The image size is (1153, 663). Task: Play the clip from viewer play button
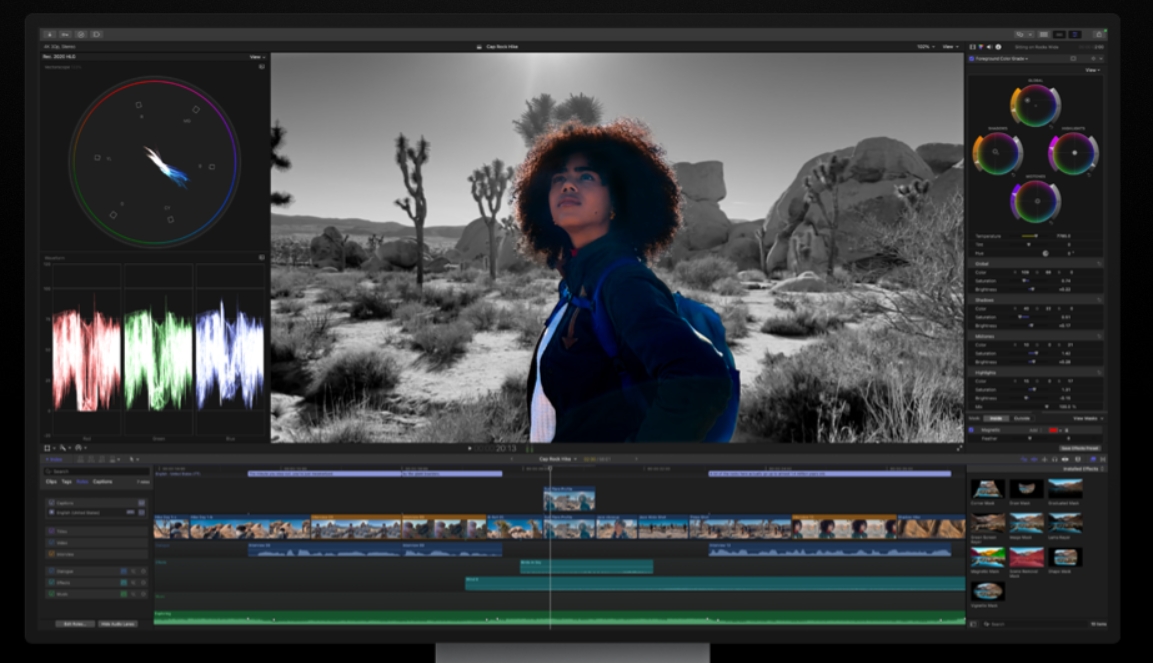(x=470, y=448)
